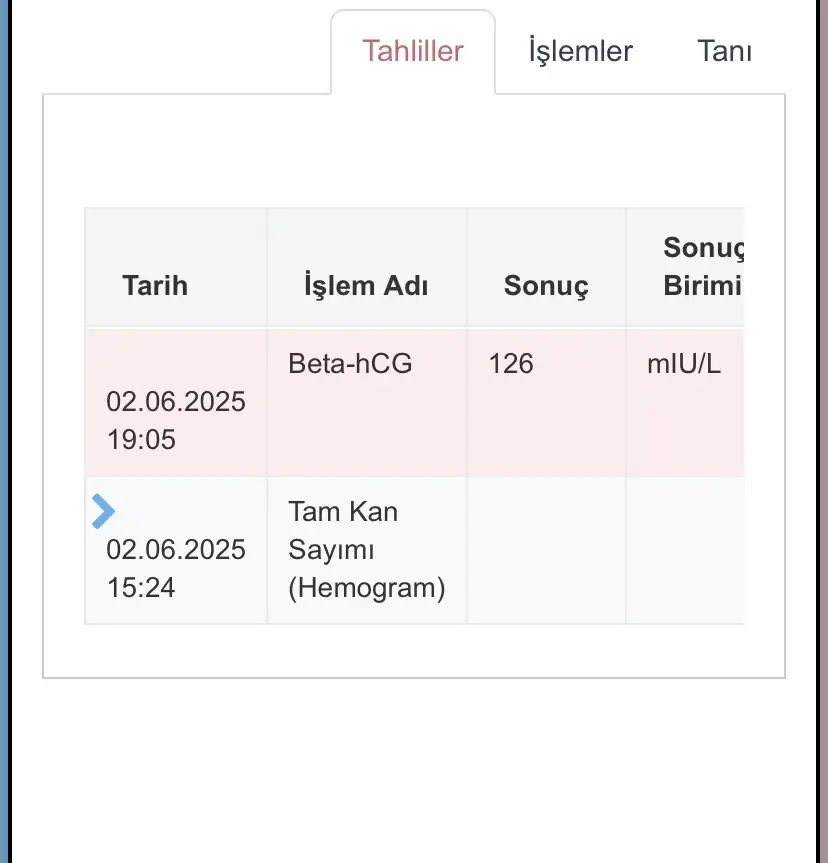This screenshot has height=863, width=828.
Task: Sort by the Tarih column header
Action: point(155,285)
